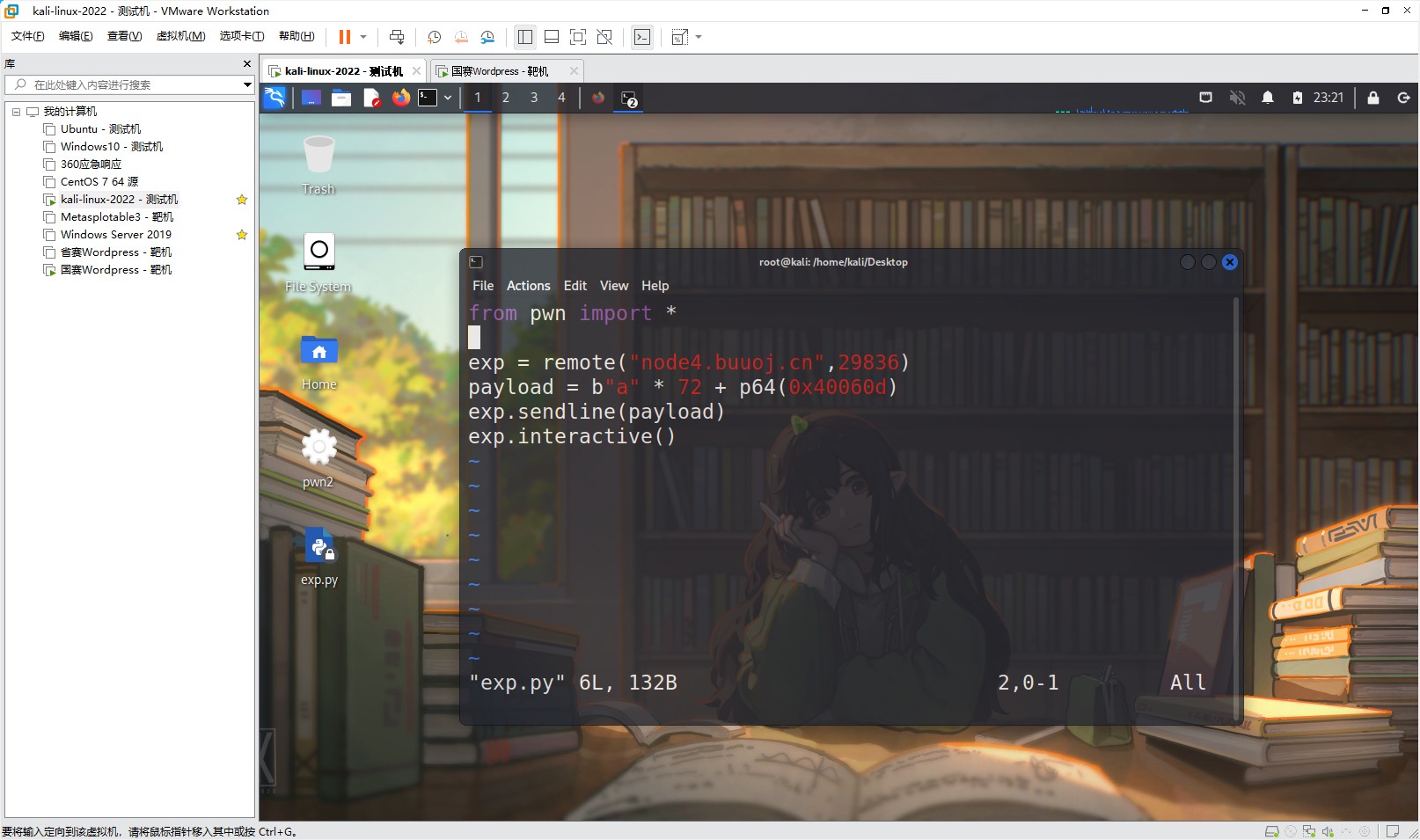This screenshot has height=840, width=1420.
Task: Select 省赛Wordpress - 靶机 in the library
Action: (116, 252)
